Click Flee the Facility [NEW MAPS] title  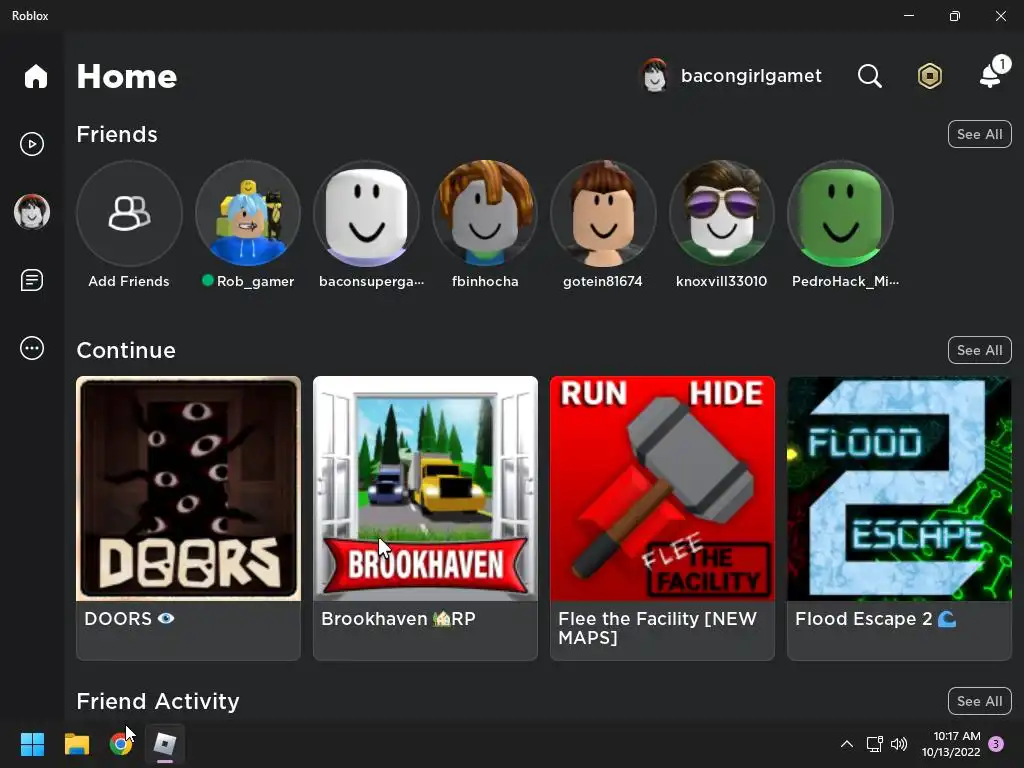[658, 628]
